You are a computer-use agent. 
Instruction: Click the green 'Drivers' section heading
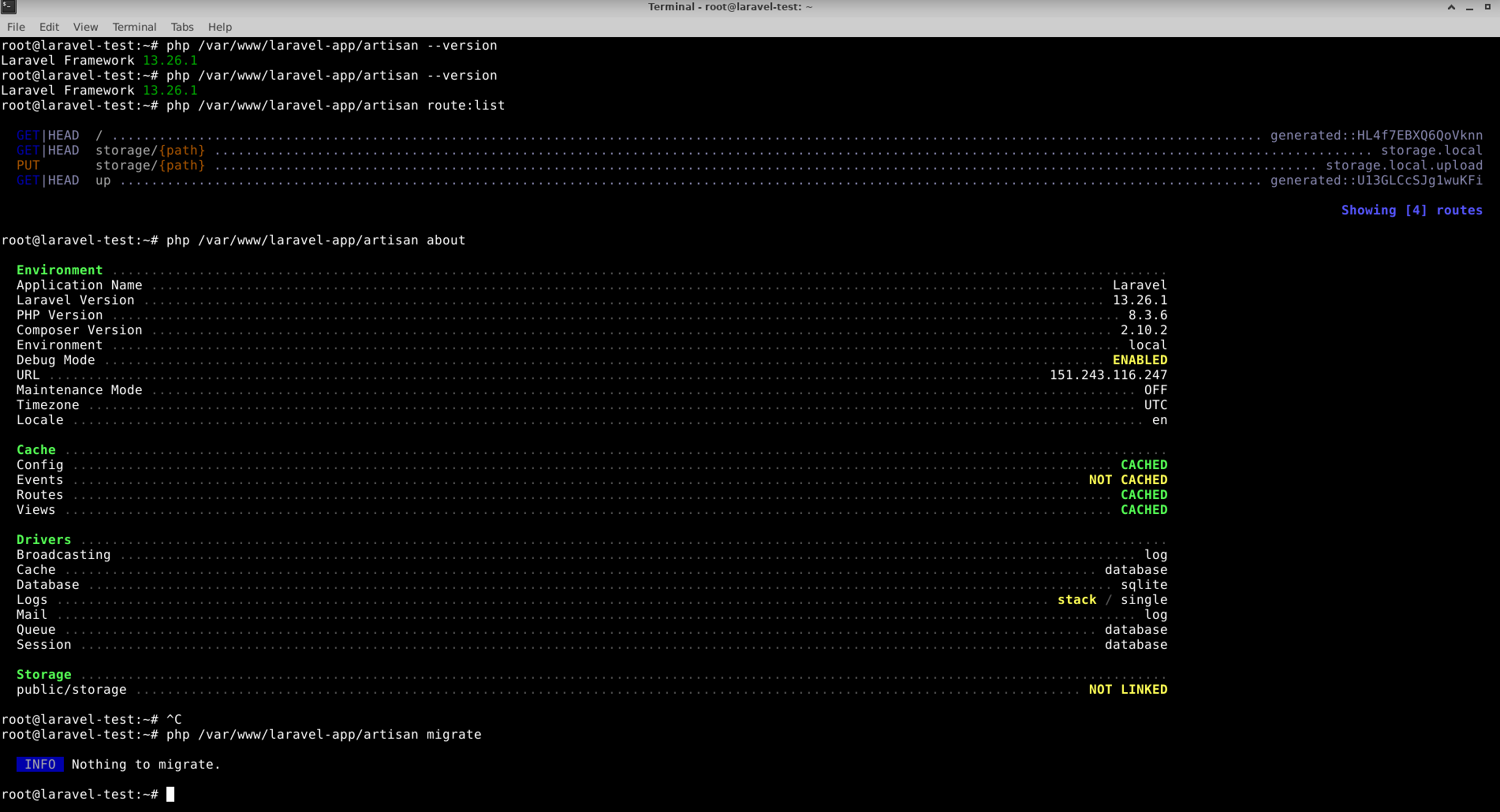click(44, 540)
